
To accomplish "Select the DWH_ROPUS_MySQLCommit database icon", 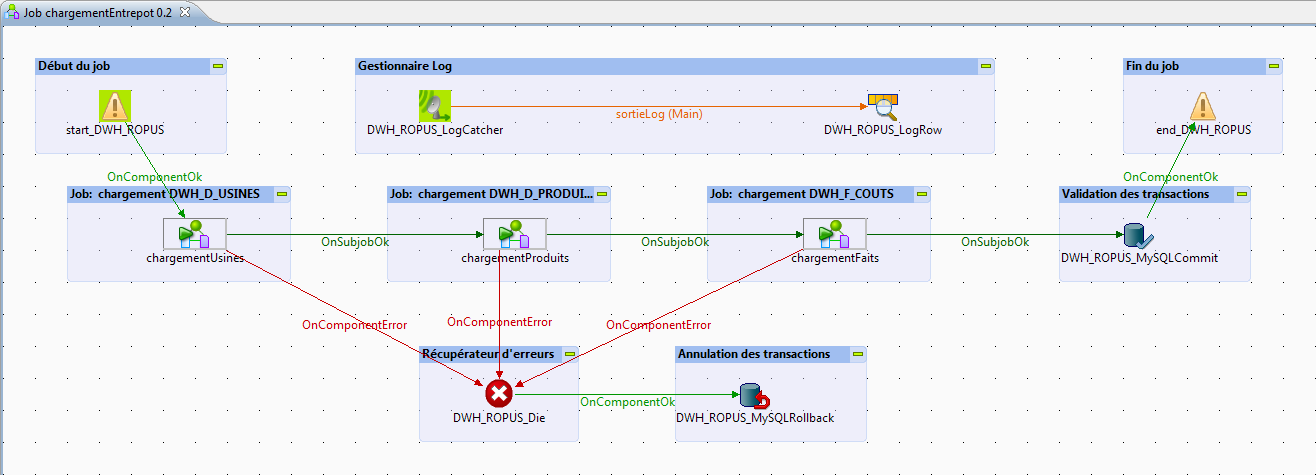I will point(1139,234).
